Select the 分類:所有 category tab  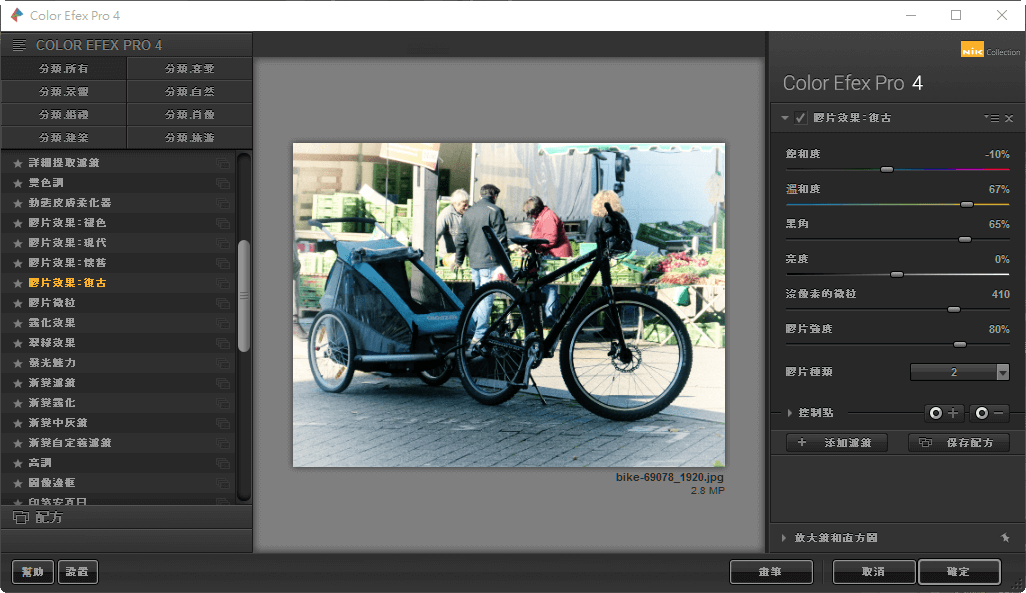pos(64,68)
